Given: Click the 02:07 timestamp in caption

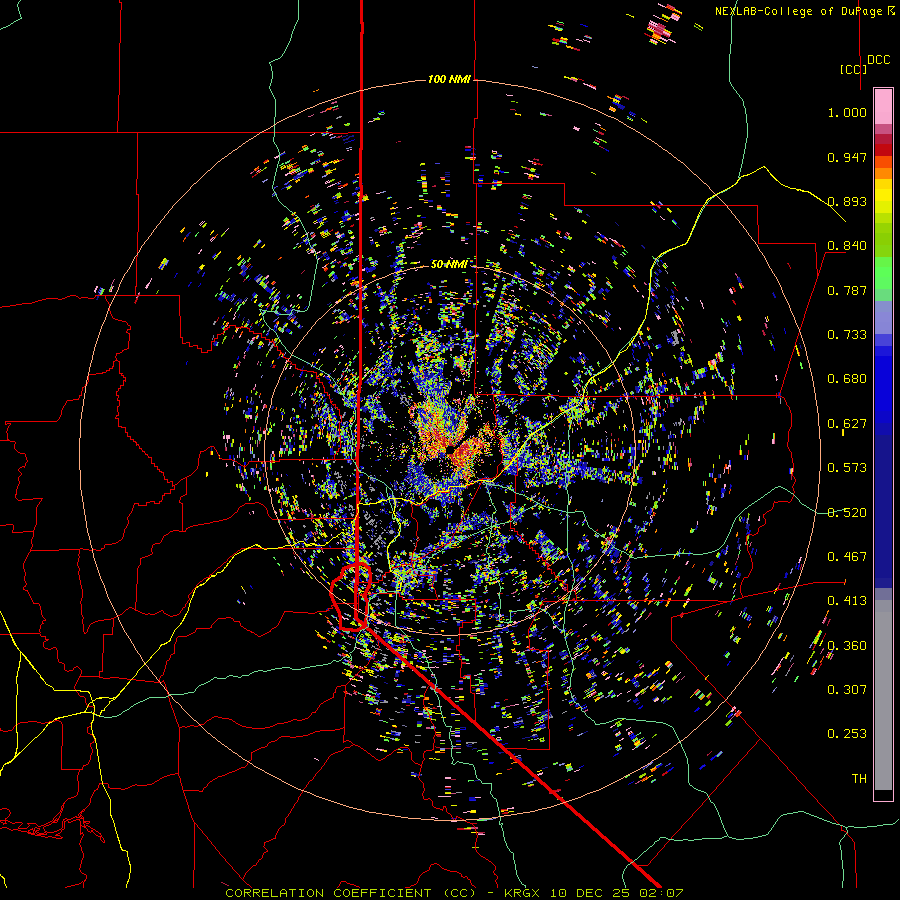Looking at the screenshot, I should [660, 893].
